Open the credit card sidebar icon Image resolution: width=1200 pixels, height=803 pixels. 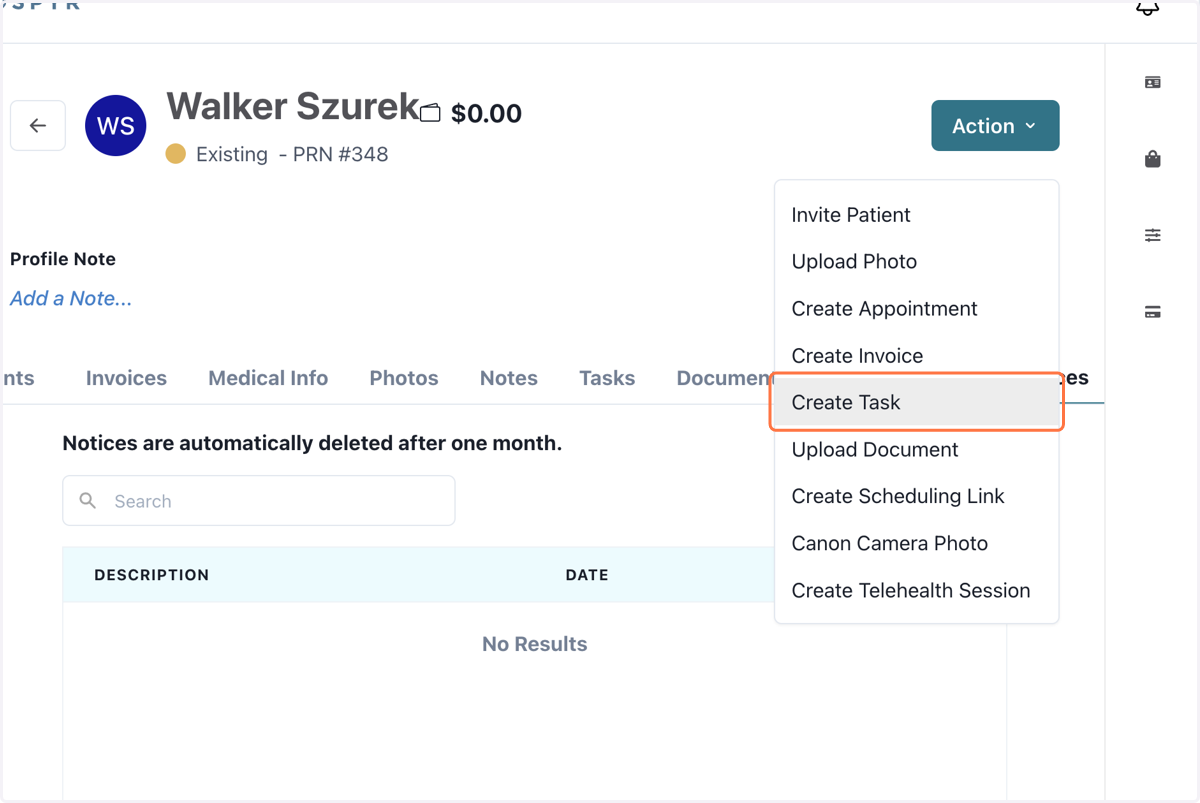[1153, 312]
